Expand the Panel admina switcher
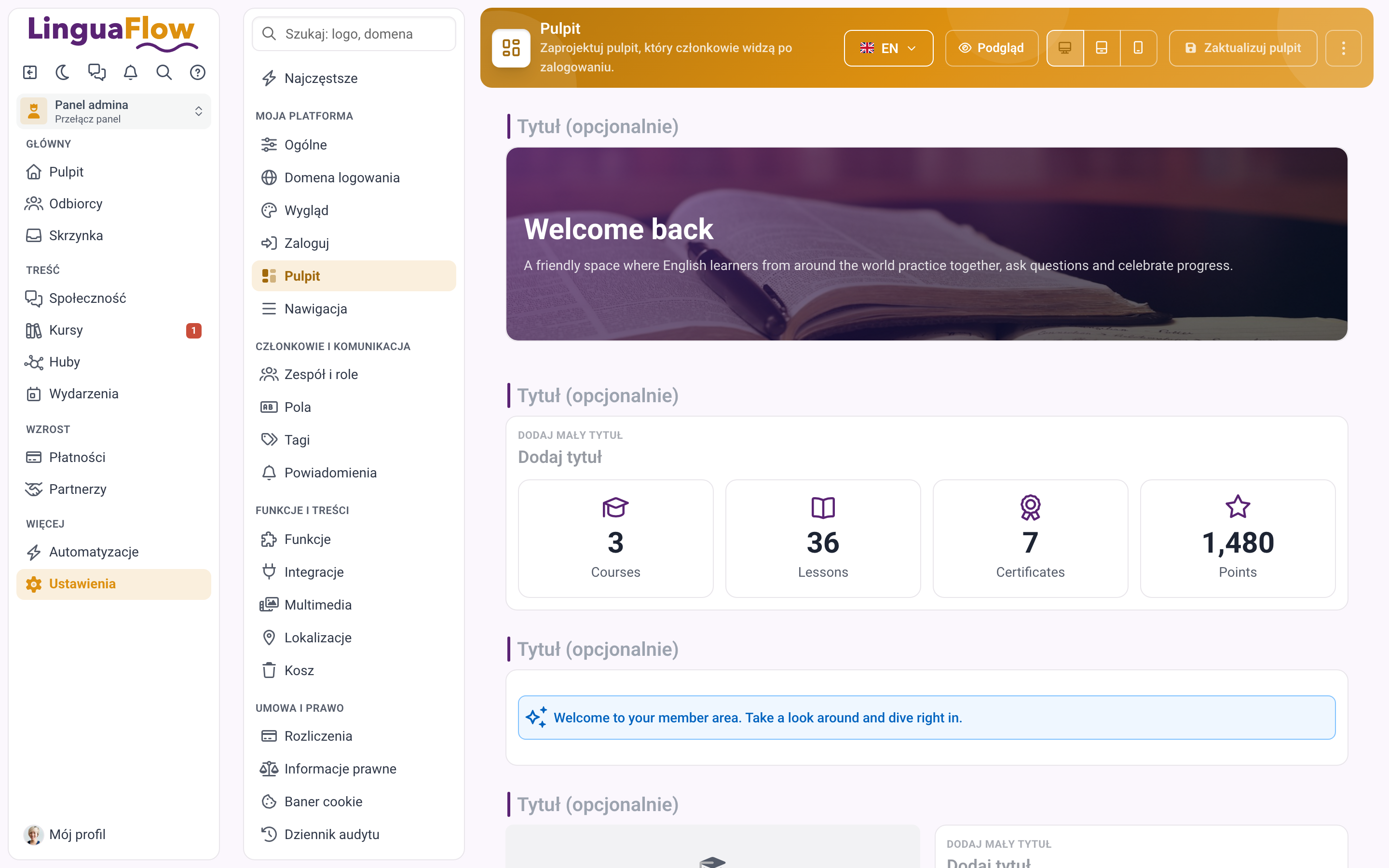This screenshot has width=1389, height=868. coord(114,111)
